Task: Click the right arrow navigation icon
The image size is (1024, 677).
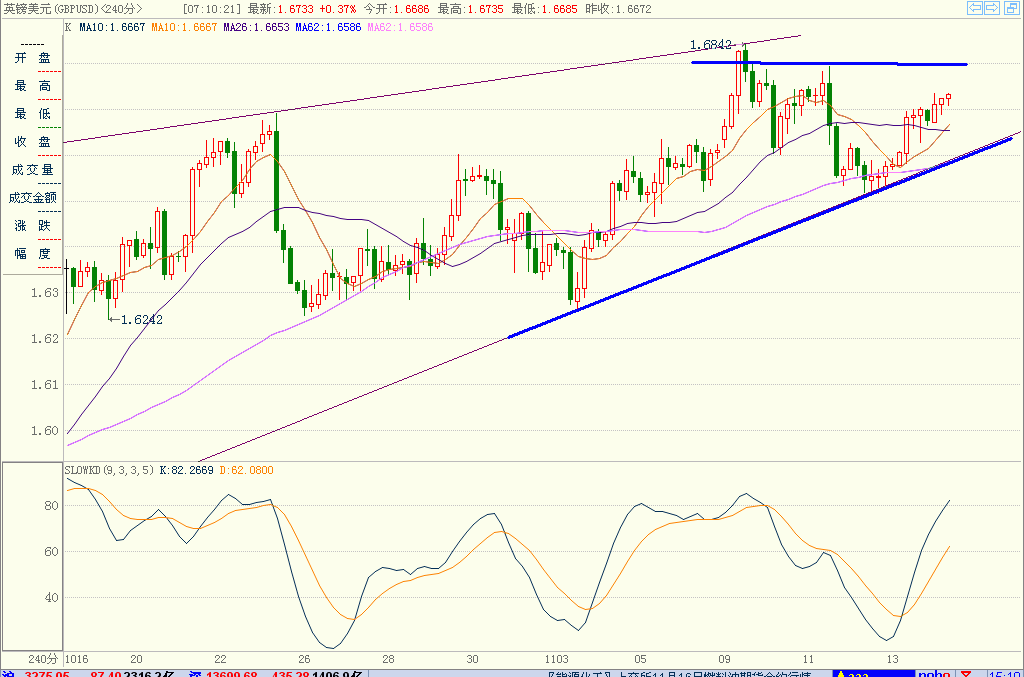Action: [992, 8]
